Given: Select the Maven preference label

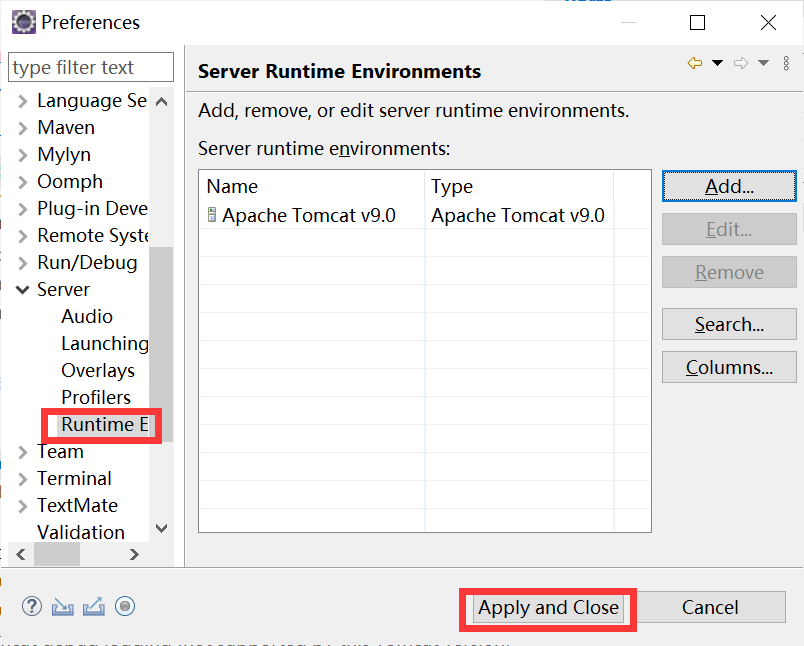Looking at the screenshot, I should (x=66, y=128).
